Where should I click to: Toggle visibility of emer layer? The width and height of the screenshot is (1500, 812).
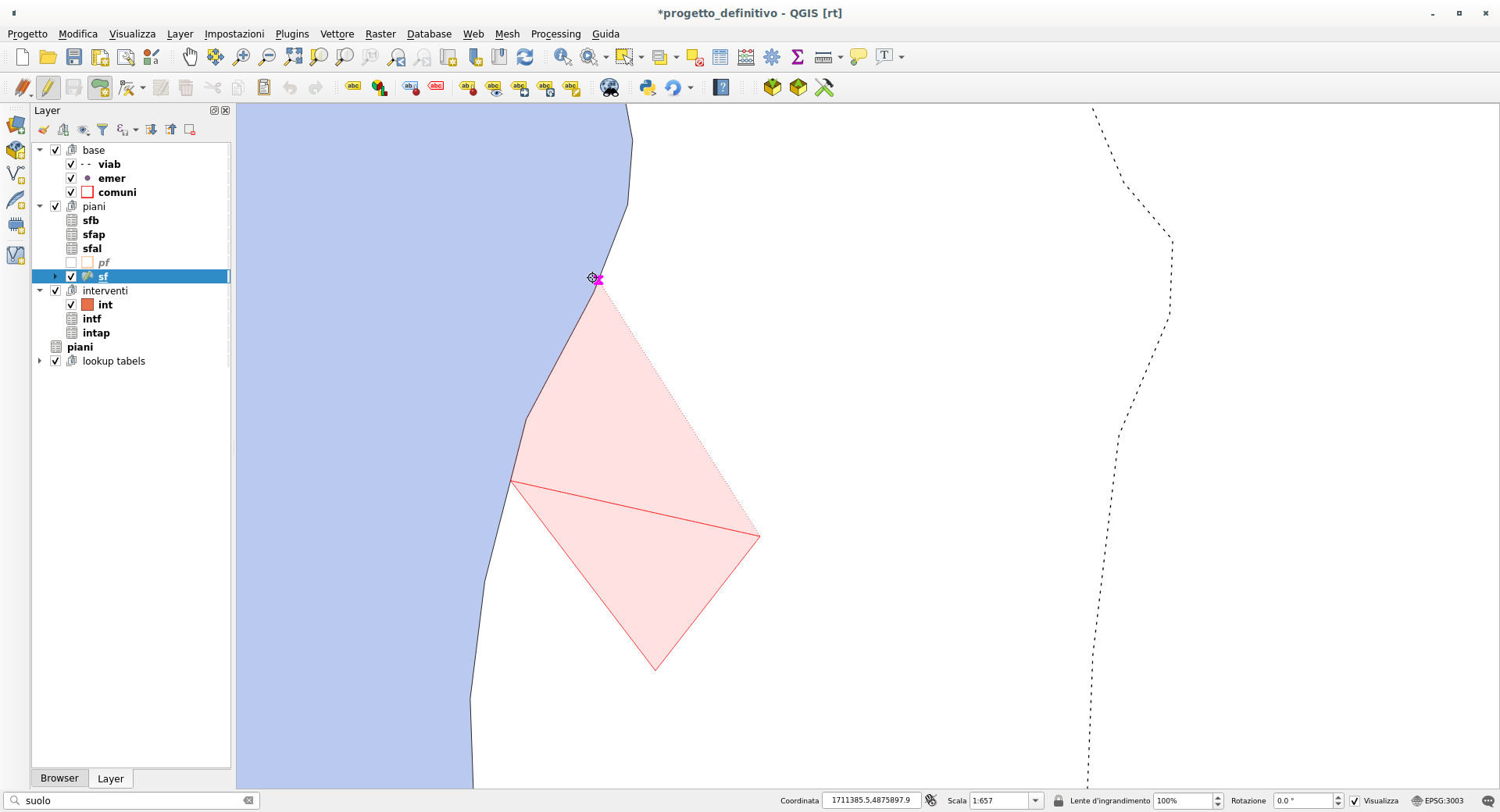(71, 178)
